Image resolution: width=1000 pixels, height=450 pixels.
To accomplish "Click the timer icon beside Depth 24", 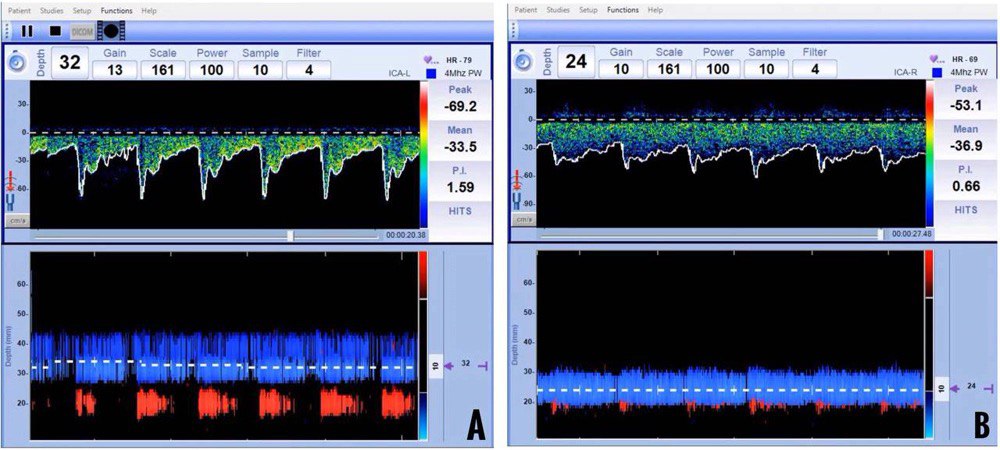I will click(x=524, y=62).
